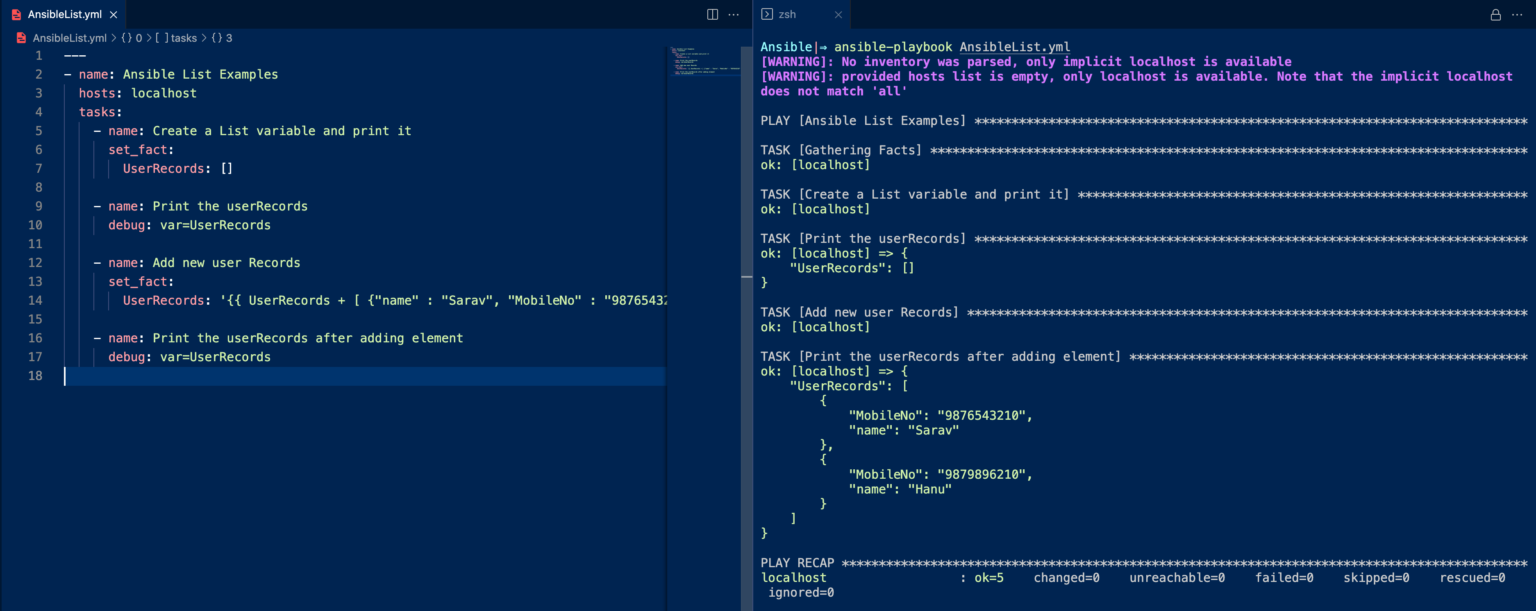Viewport: 1536px width, 611px height.
Task: Open the AnsibleList.yml breadcrumb dropdown
Action: point(69,37)
